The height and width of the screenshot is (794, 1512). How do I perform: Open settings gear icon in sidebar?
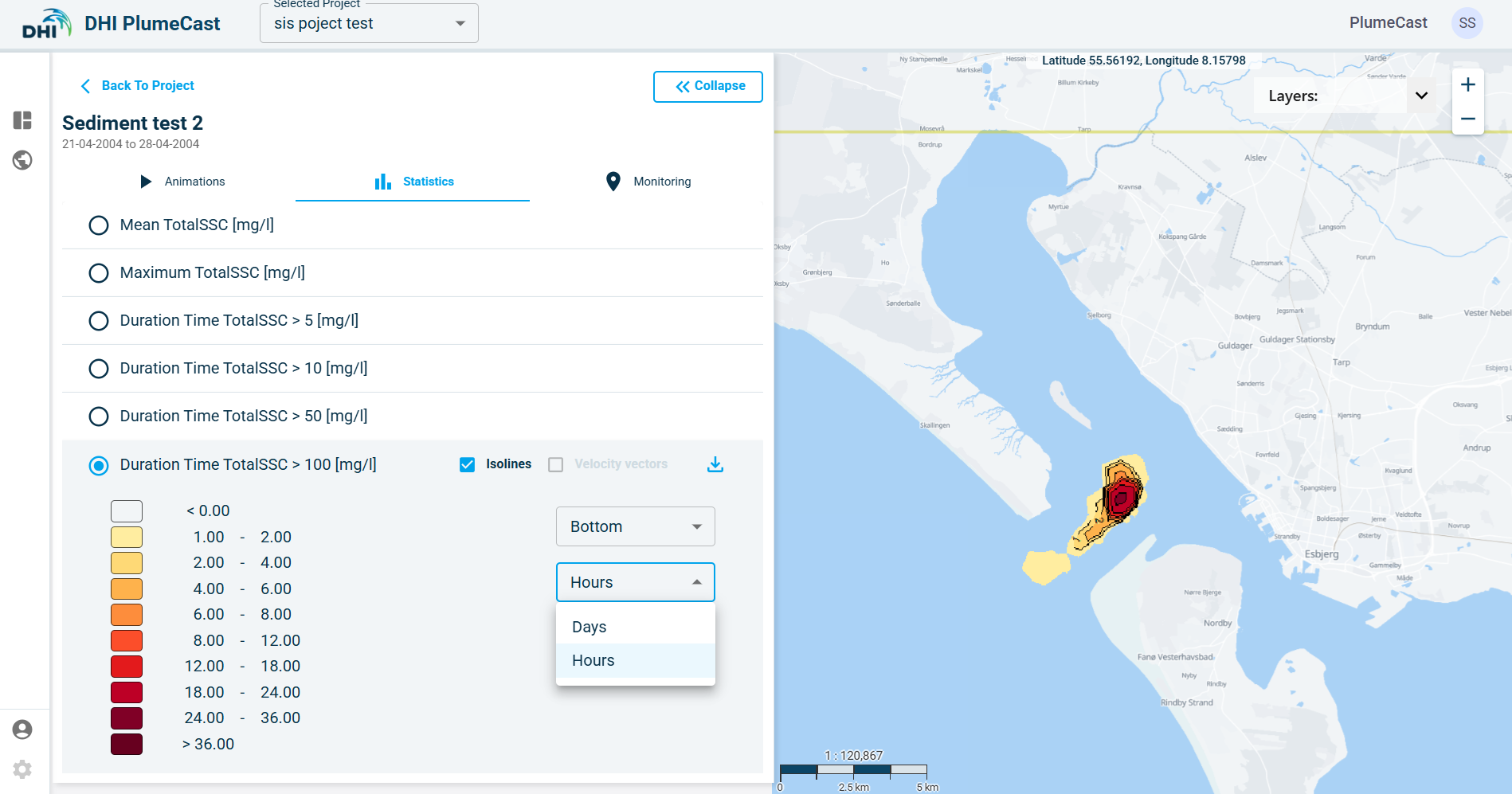pos(22,769)
